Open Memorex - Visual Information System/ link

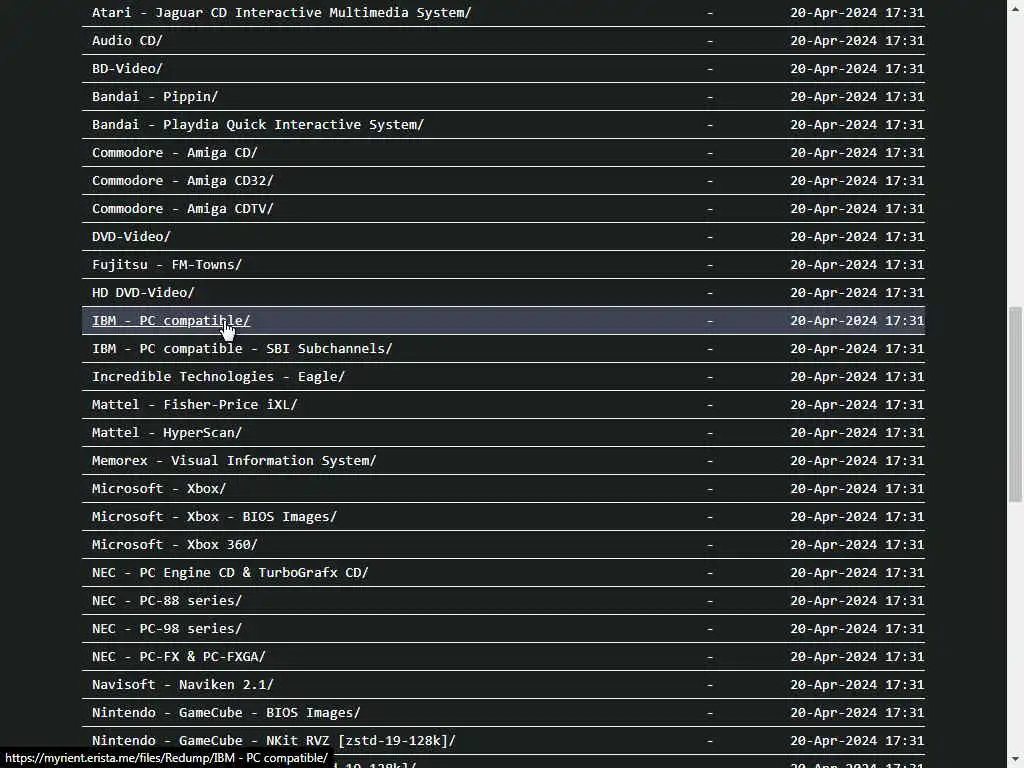(234, 461)
